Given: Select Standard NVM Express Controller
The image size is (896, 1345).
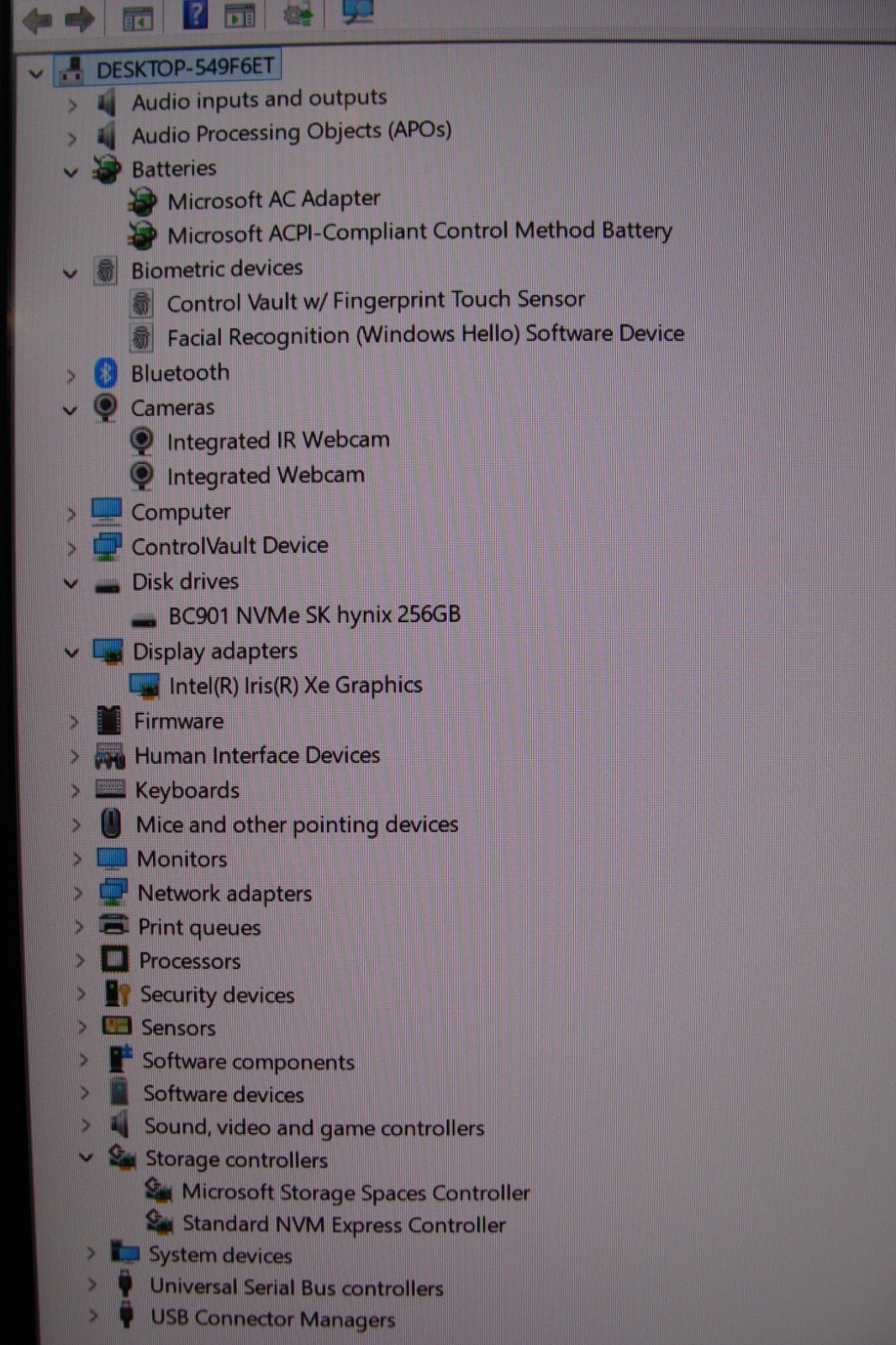Looking at the screenshot, I should pos(344,1224).
